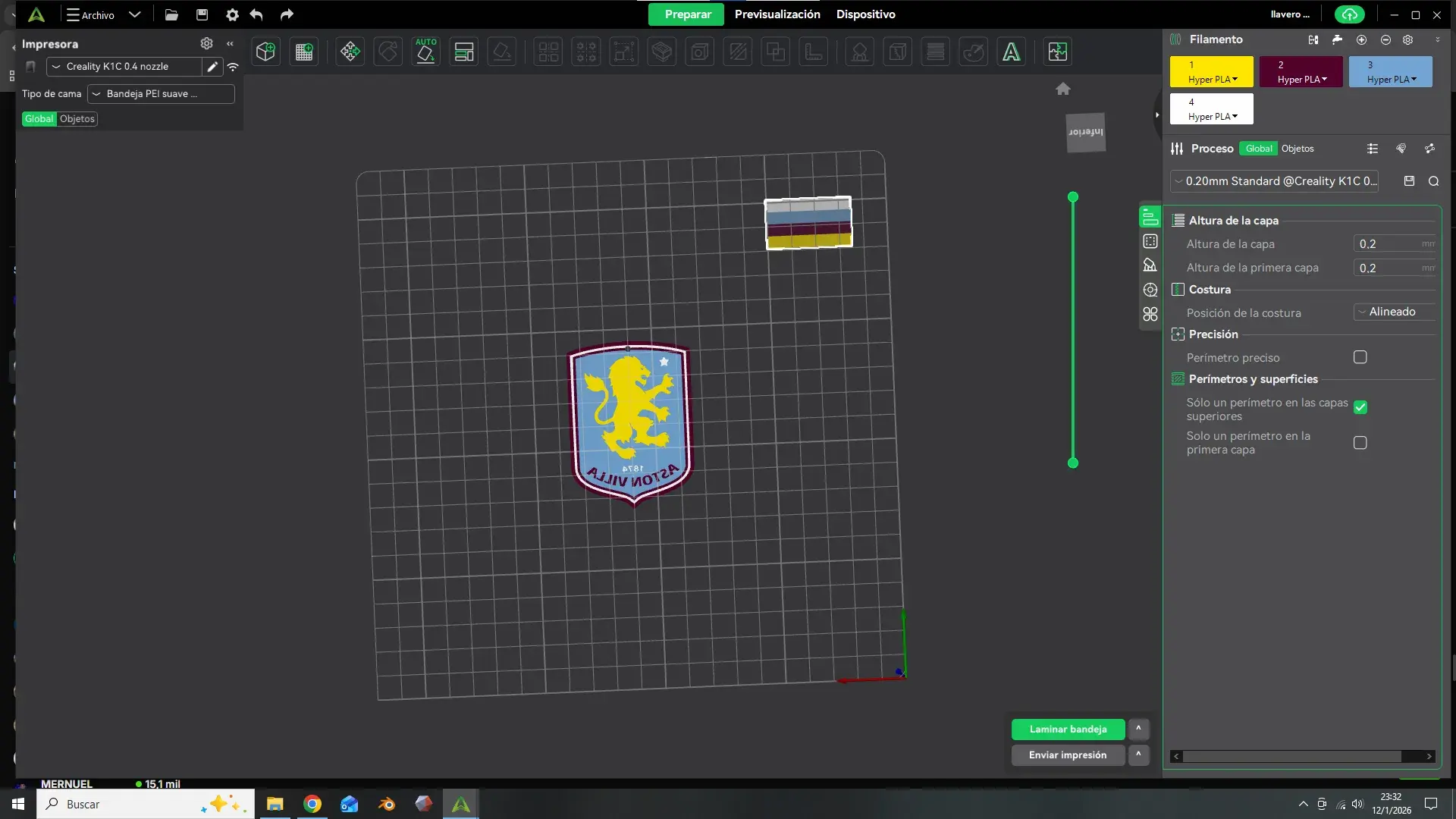
Task: Click the AUTO orient icon
Action: (425, 52)
